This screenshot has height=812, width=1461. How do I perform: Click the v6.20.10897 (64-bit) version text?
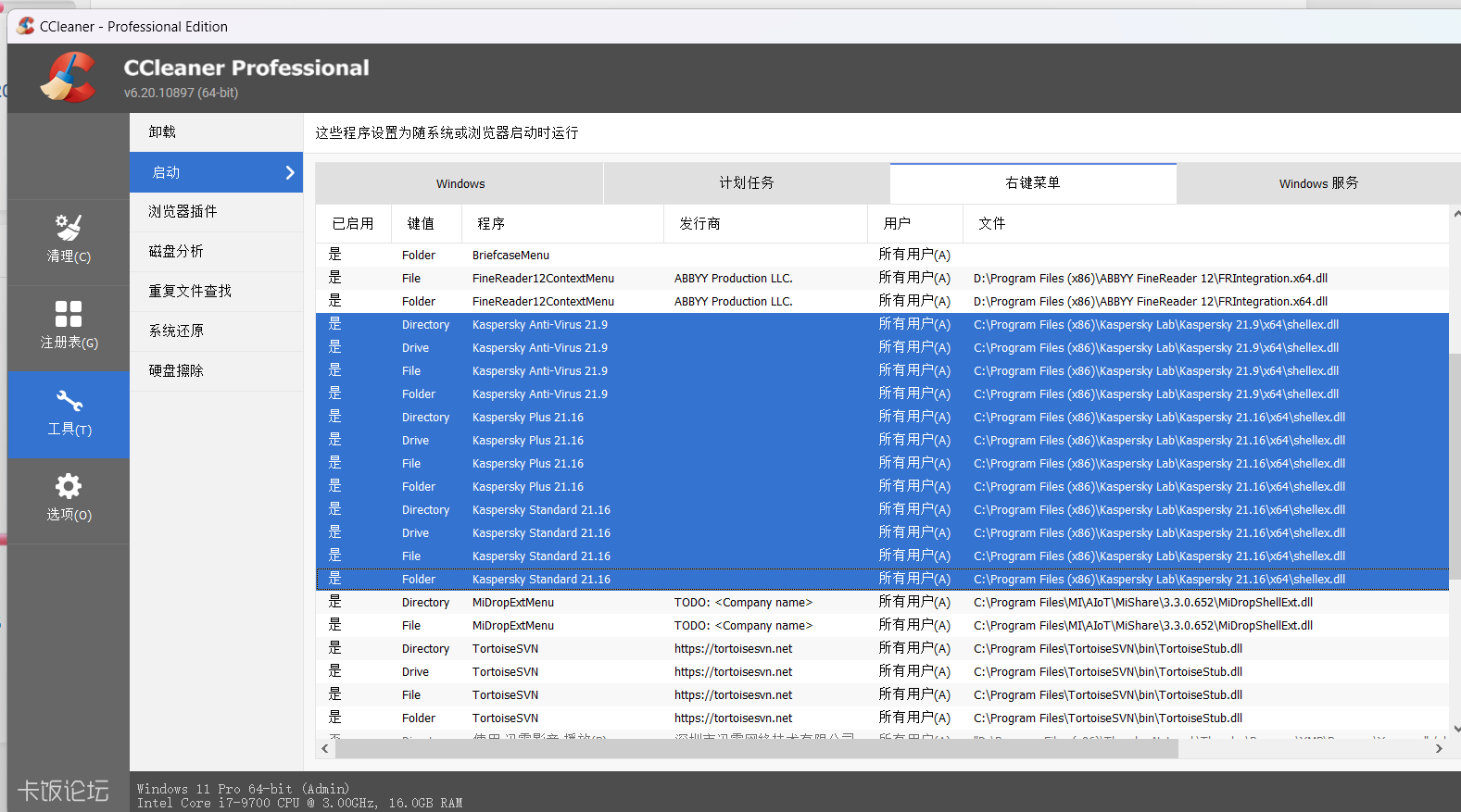tap(181, 93)
